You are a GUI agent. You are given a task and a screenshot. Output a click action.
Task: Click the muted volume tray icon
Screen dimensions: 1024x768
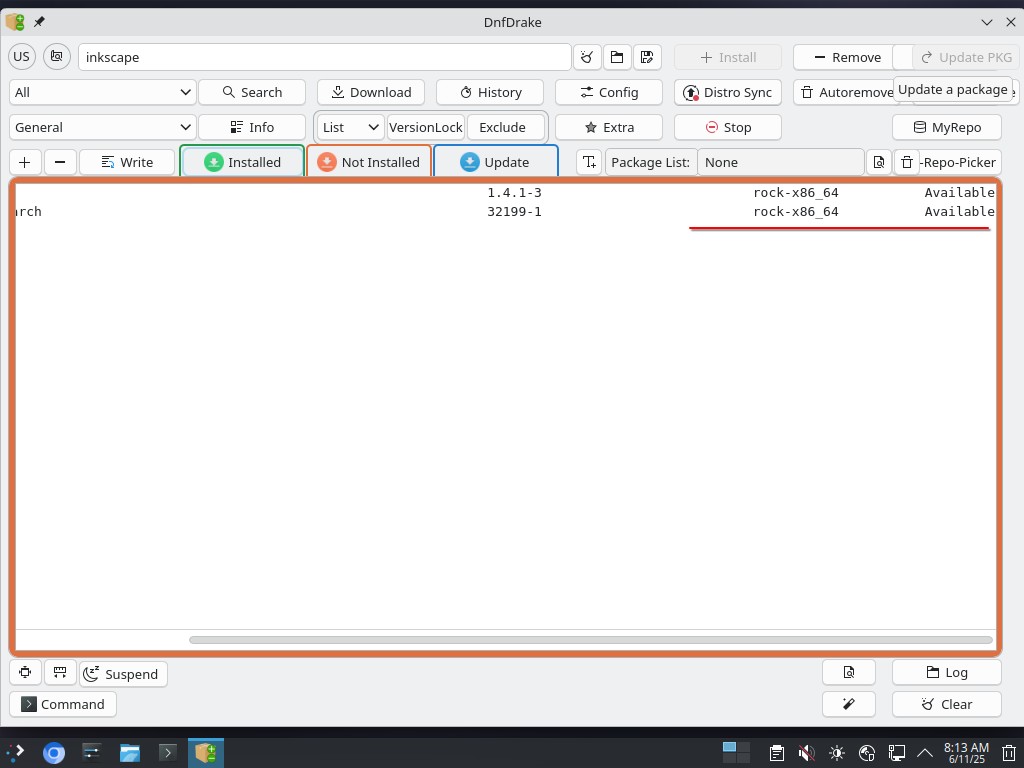807,753
